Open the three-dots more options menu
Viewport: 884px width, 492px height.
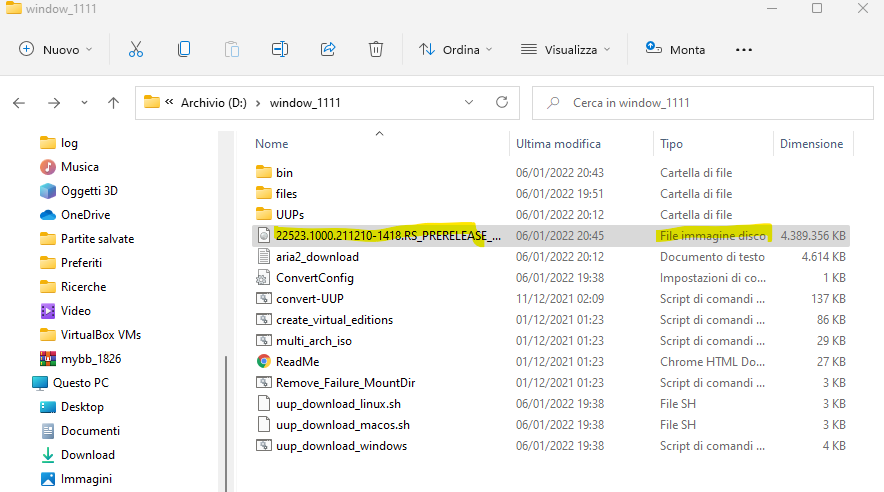pos(744,49)
